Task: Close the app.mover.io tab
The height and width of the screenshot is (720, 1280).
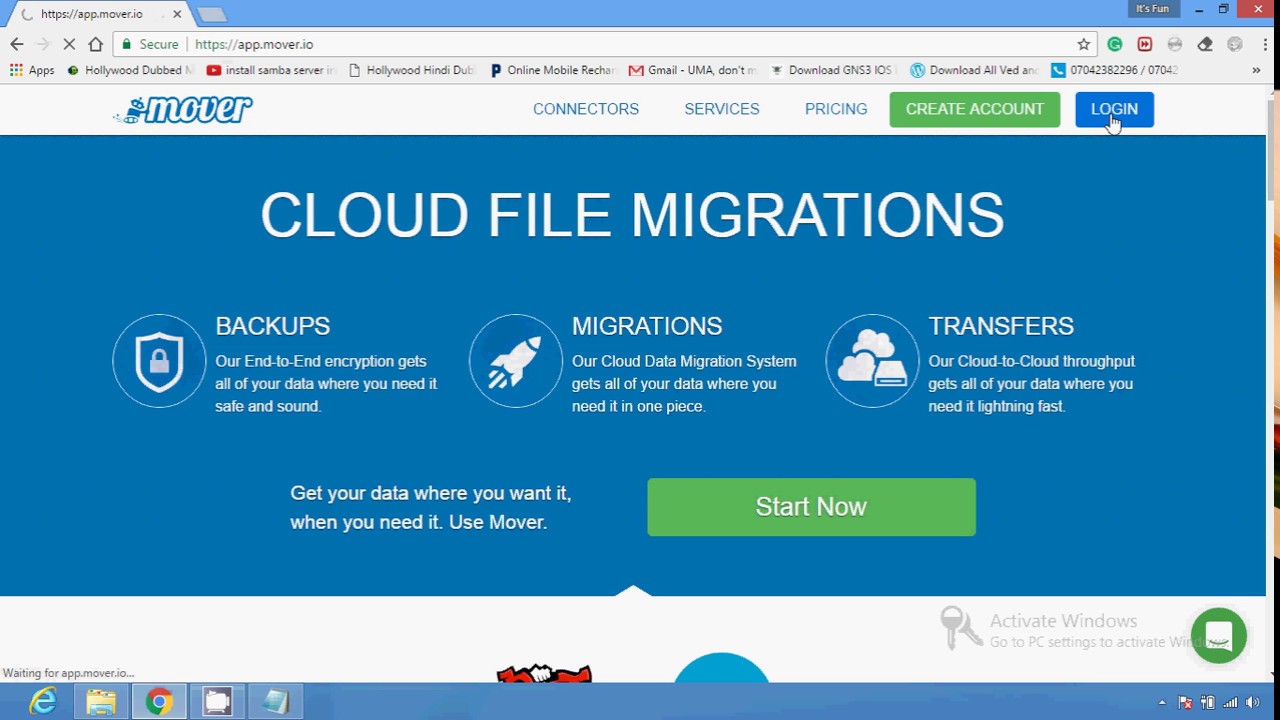Action: 177,14
